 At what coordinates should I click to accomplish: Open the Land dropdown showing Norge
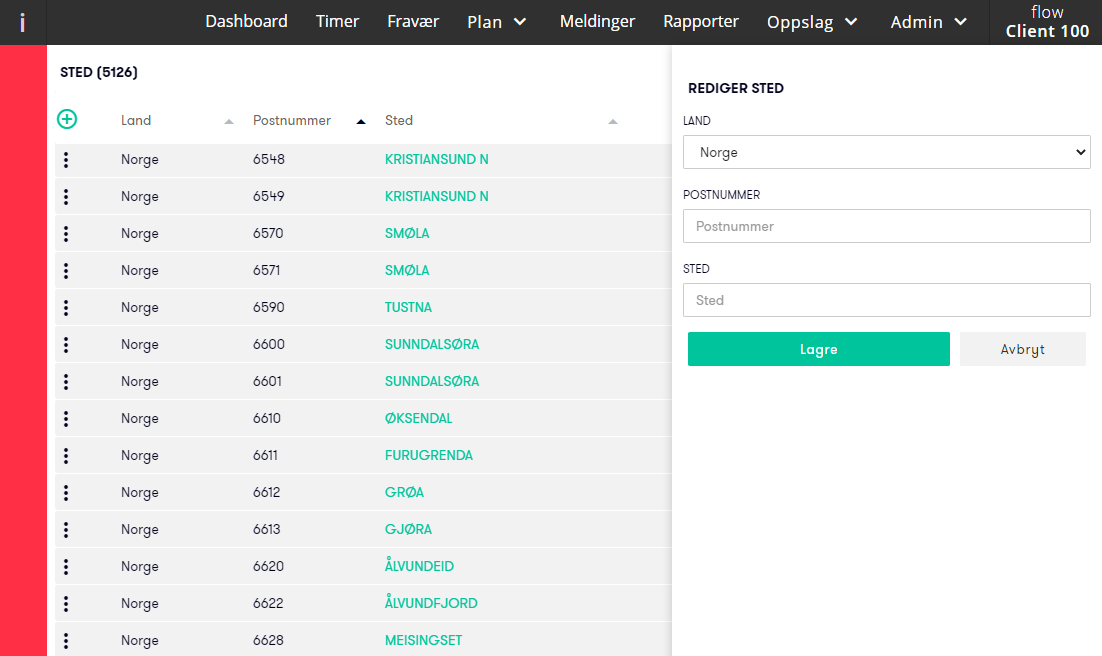coord(886,153)
